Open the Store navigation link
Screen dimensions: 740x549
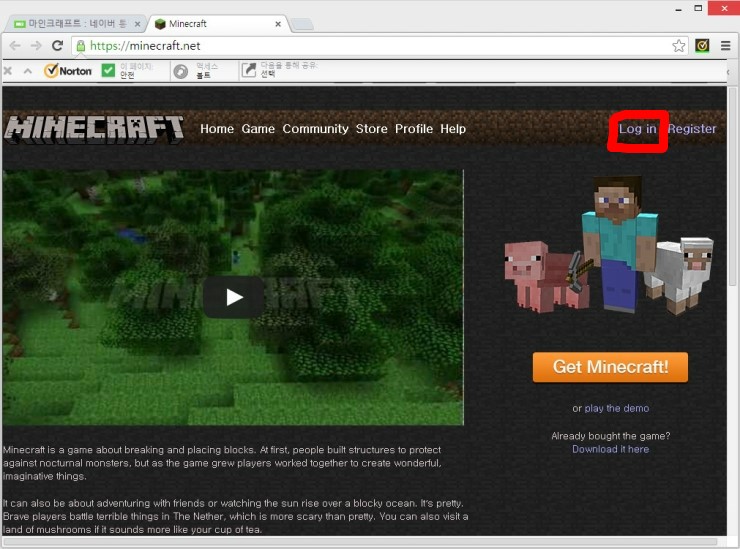371,129
